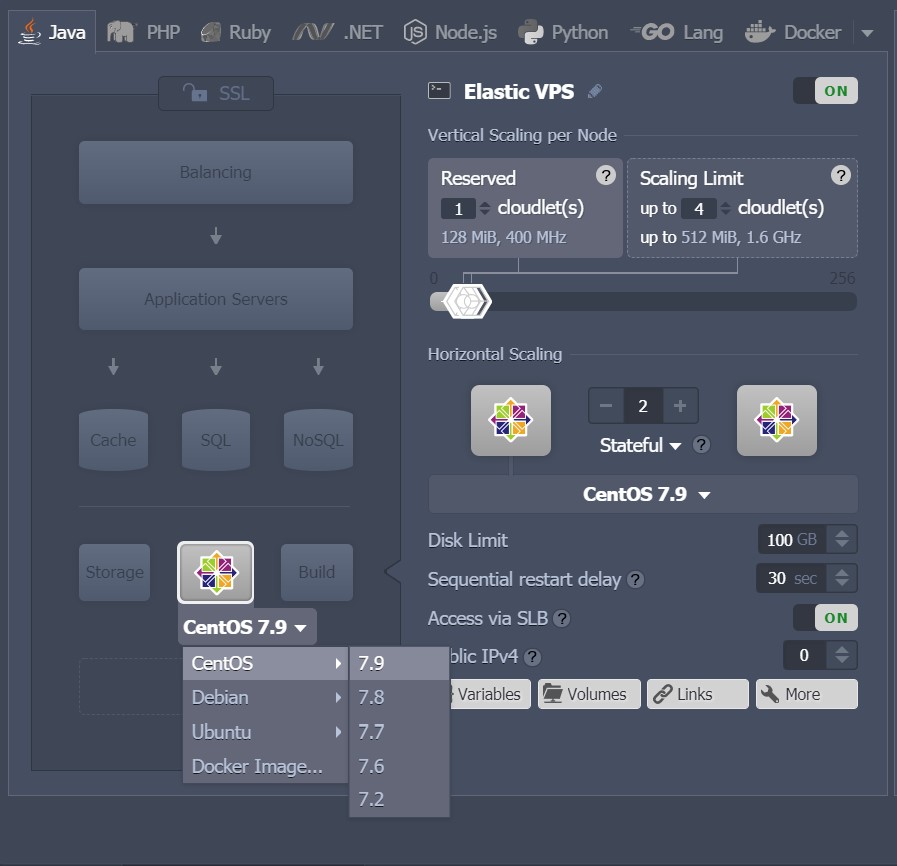
Task: Pick CentOS version 7.9
Action: 399,663
